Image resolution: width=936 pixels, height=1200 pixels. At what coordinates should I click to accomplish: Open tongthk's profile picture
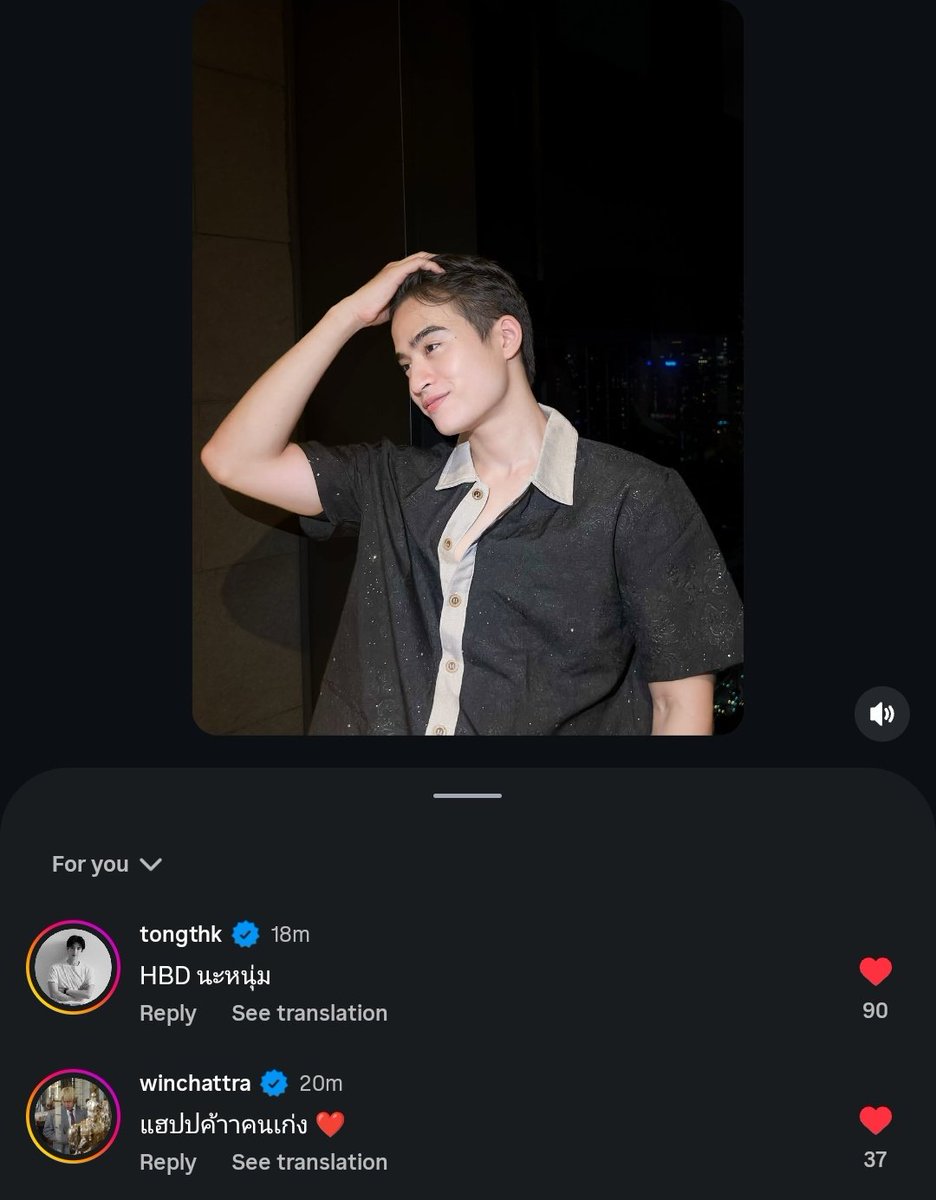tap(73, 968)
